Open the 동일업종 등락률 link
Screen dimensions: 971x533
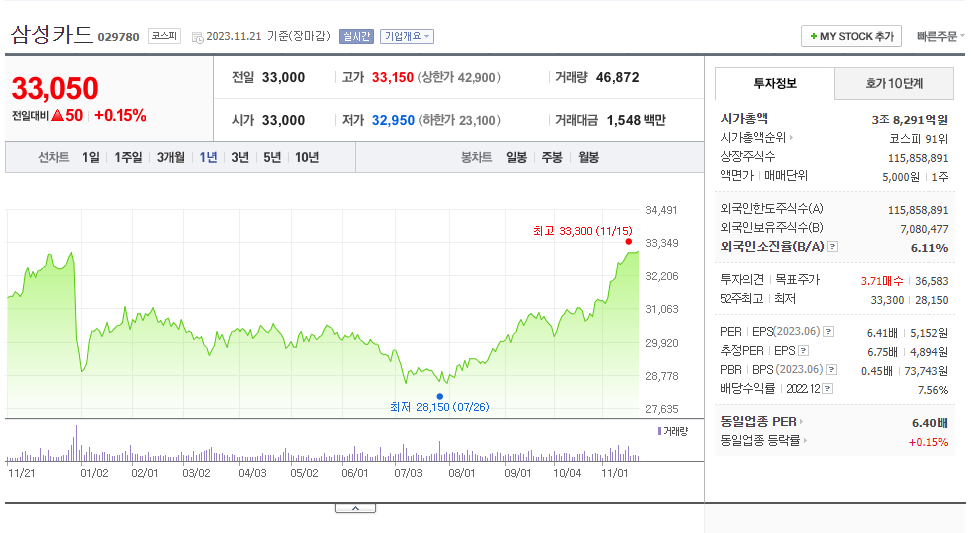coord(760,441)
